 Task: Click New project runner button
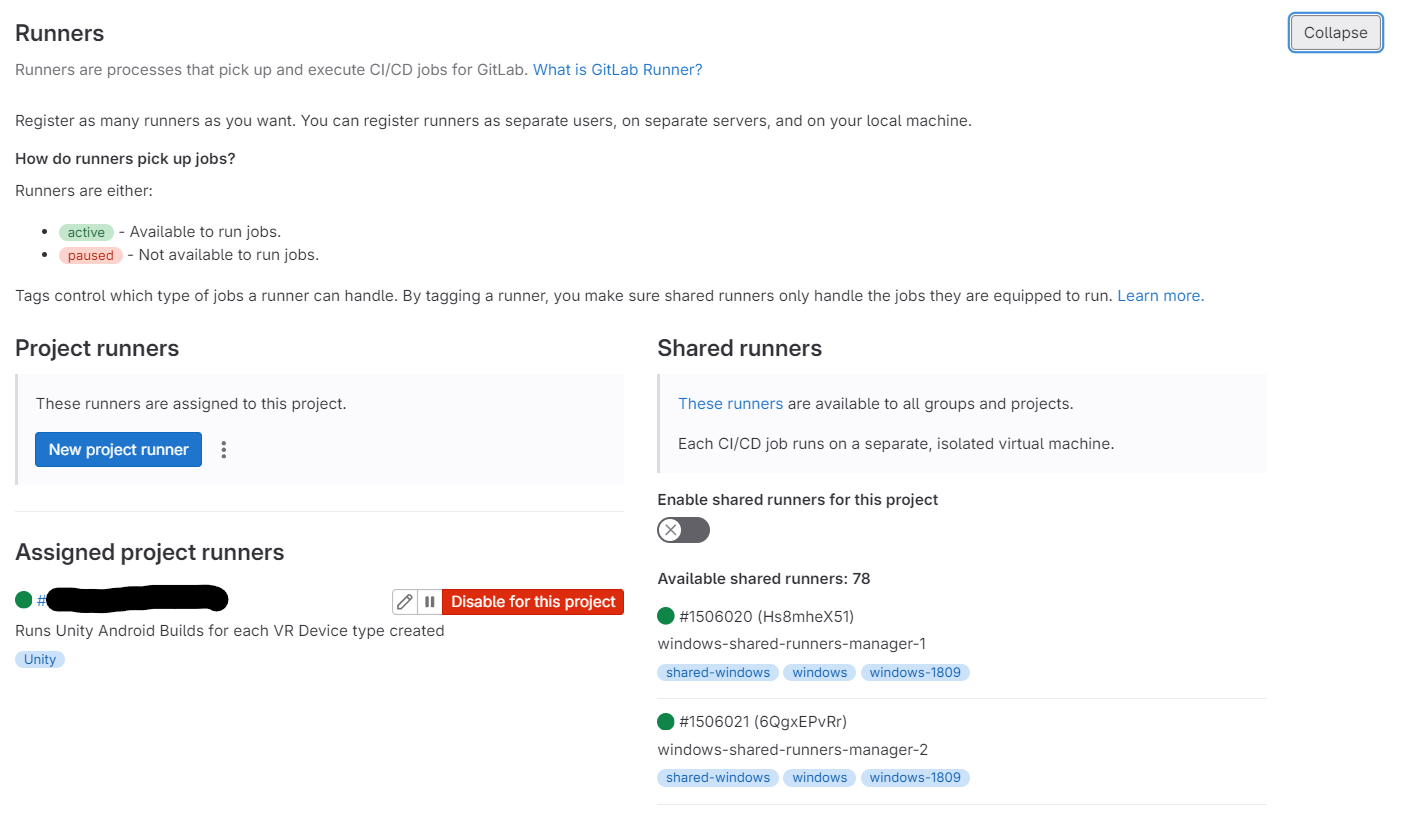click(x=118, y=450)
